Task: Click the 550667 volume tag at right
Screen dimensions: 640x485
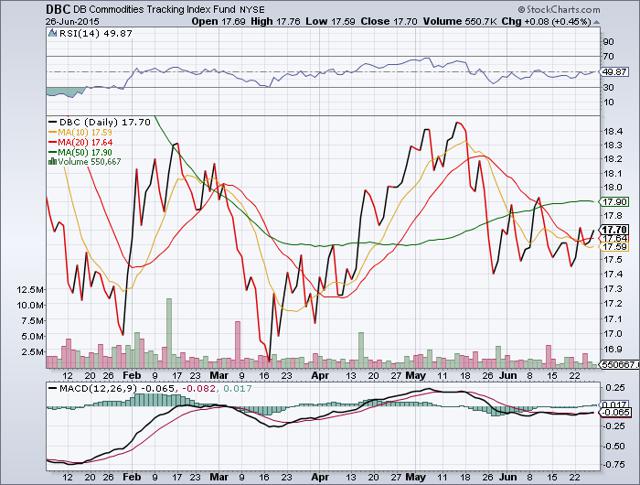Action: 619,365
